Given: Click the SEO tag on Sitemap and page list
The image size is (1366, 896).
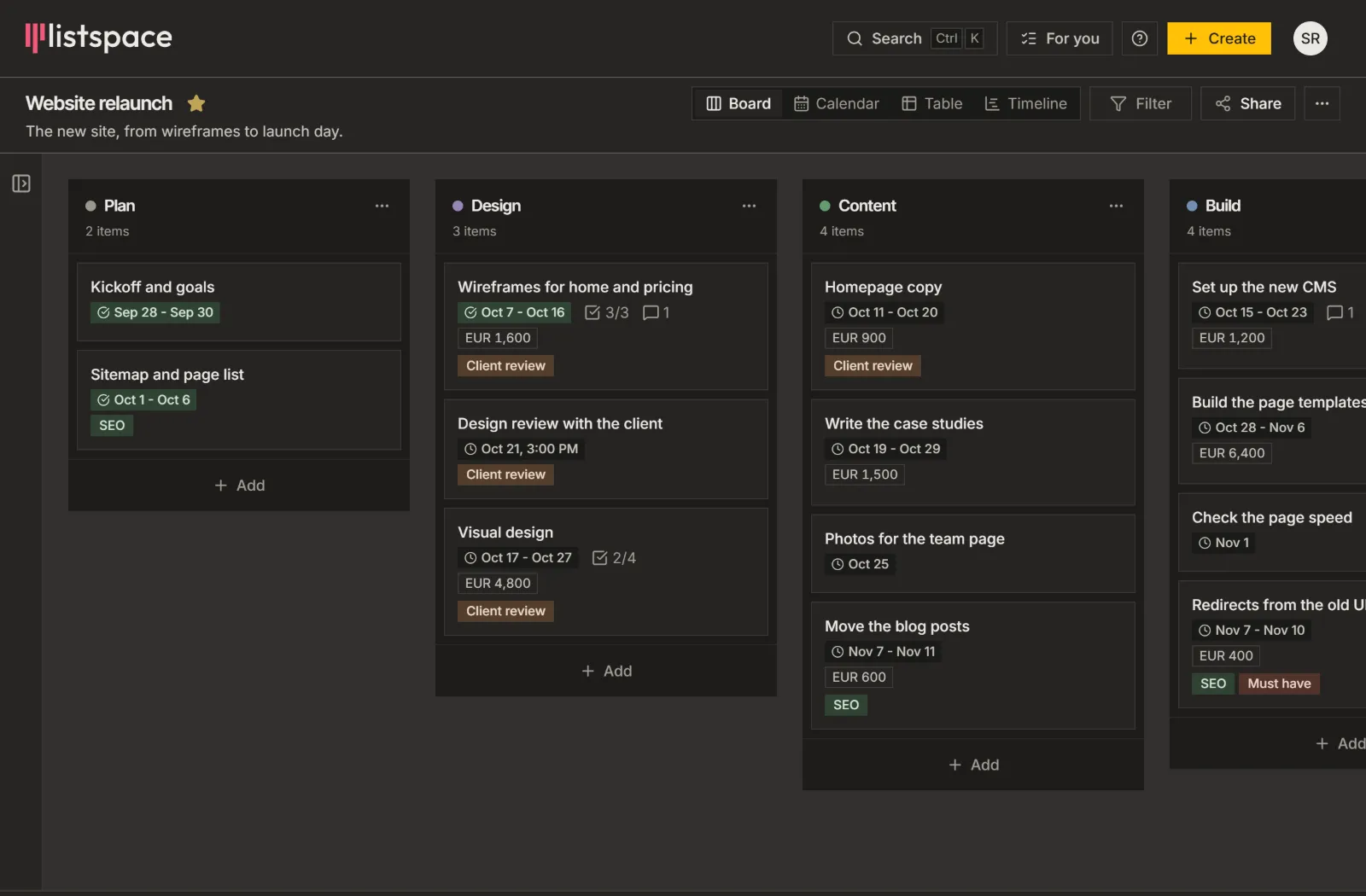Looking at the screenshot, I should [x=112, y=426].
